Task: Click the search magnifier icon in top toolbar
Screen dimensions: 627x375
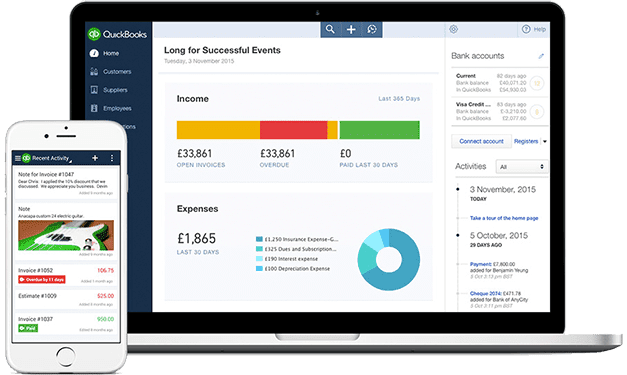Action: pyautogui.click(x=330, y=29)
